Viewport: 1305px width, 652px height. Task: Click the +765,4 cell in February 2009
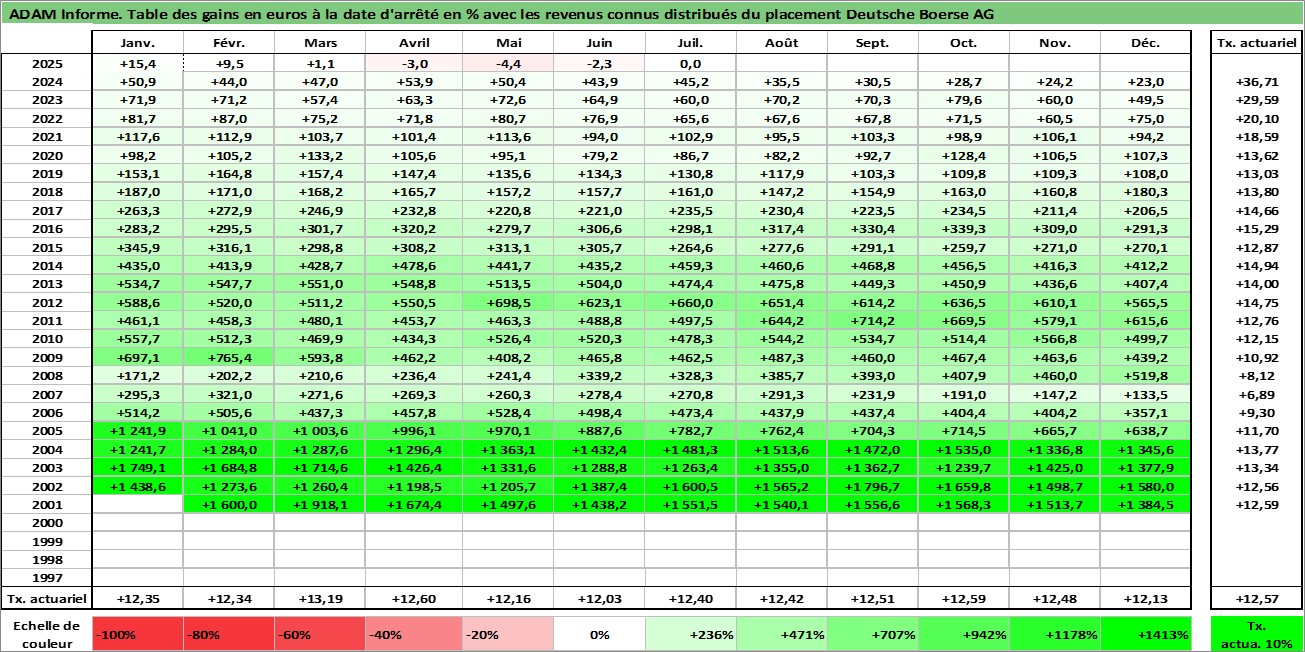tap(229, 357)
